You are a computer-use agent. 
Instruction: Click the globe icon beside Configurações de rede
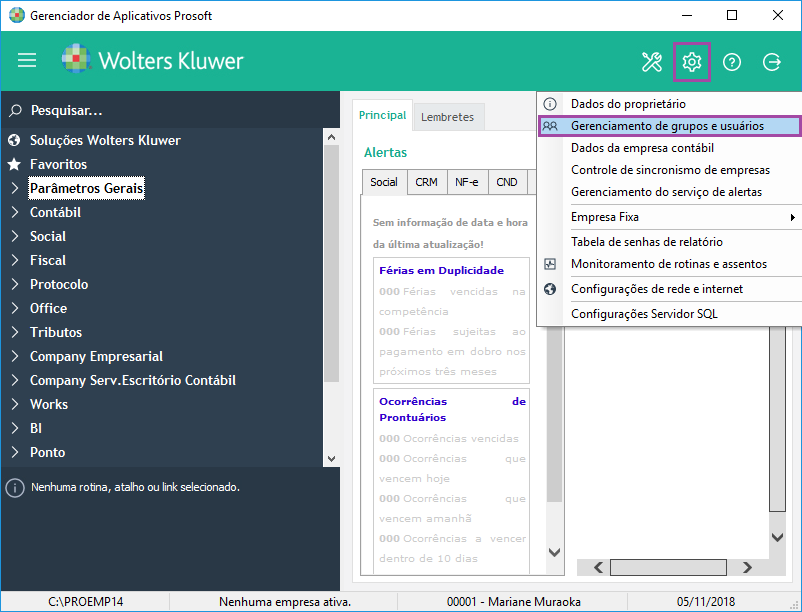coord(550,289)
